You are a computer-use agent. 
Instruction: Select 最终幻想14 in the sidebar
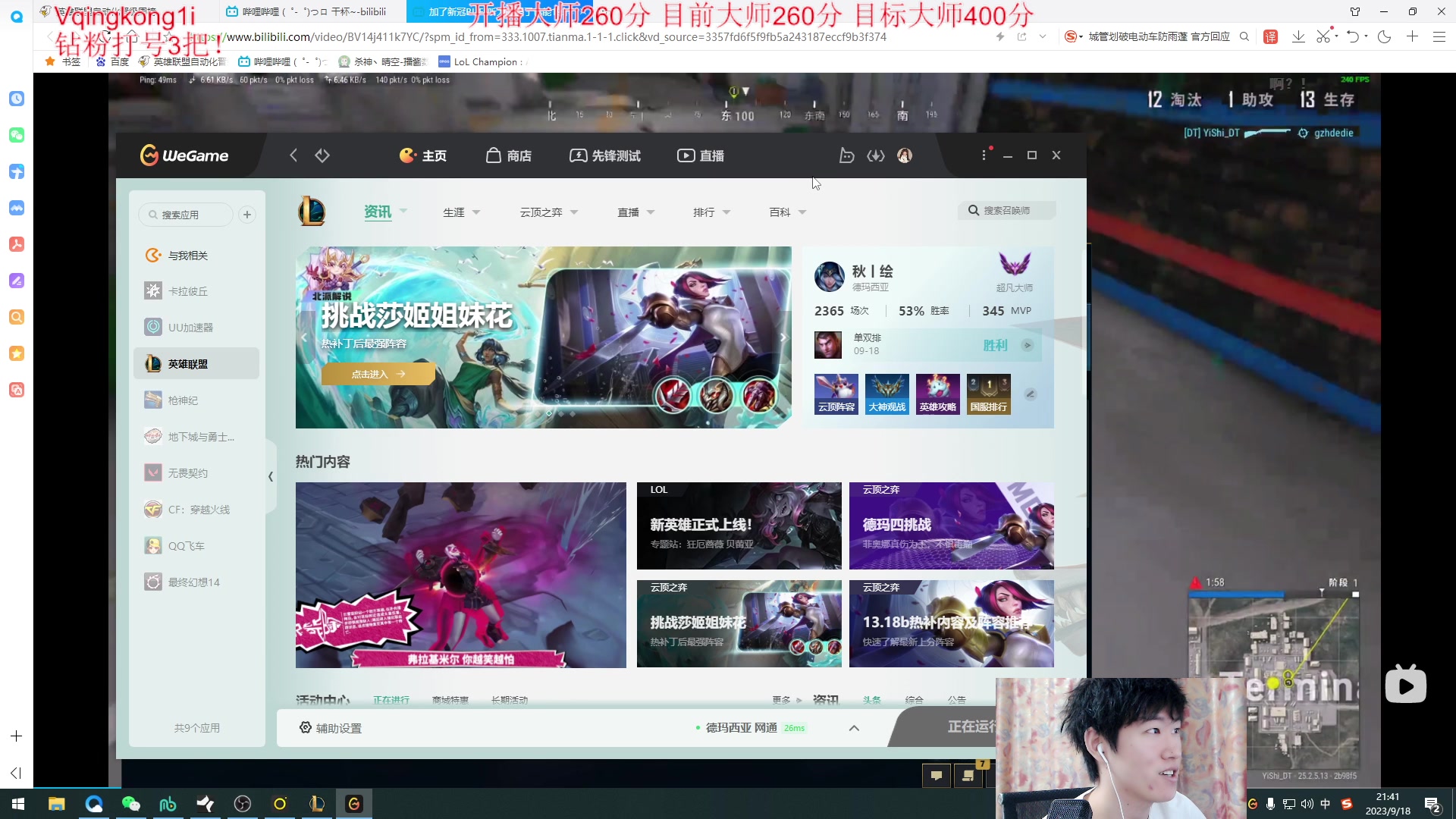[196, 582]
